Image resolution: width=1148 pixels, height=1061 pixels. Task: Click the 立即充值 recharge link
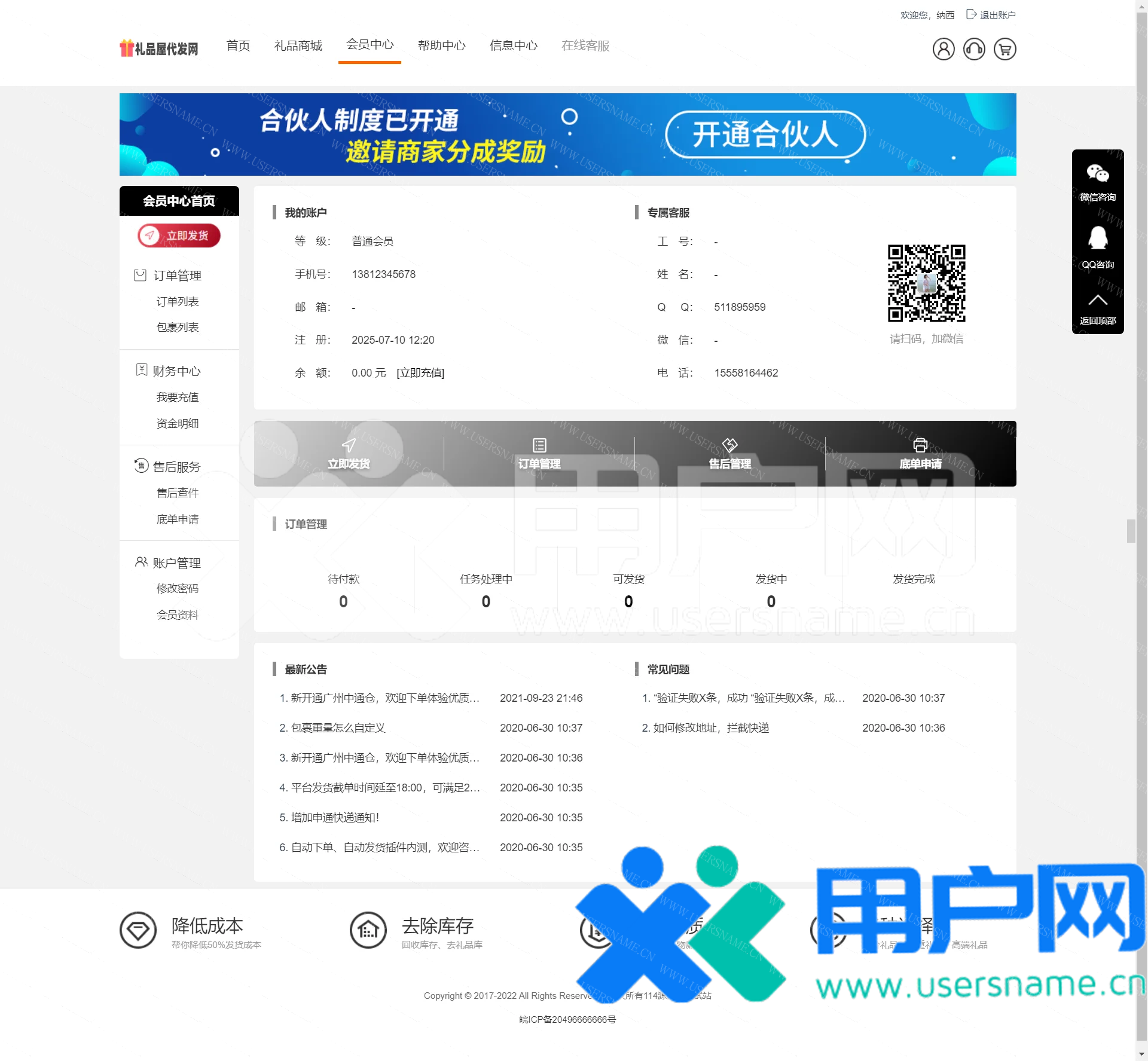tap(420, 372)
